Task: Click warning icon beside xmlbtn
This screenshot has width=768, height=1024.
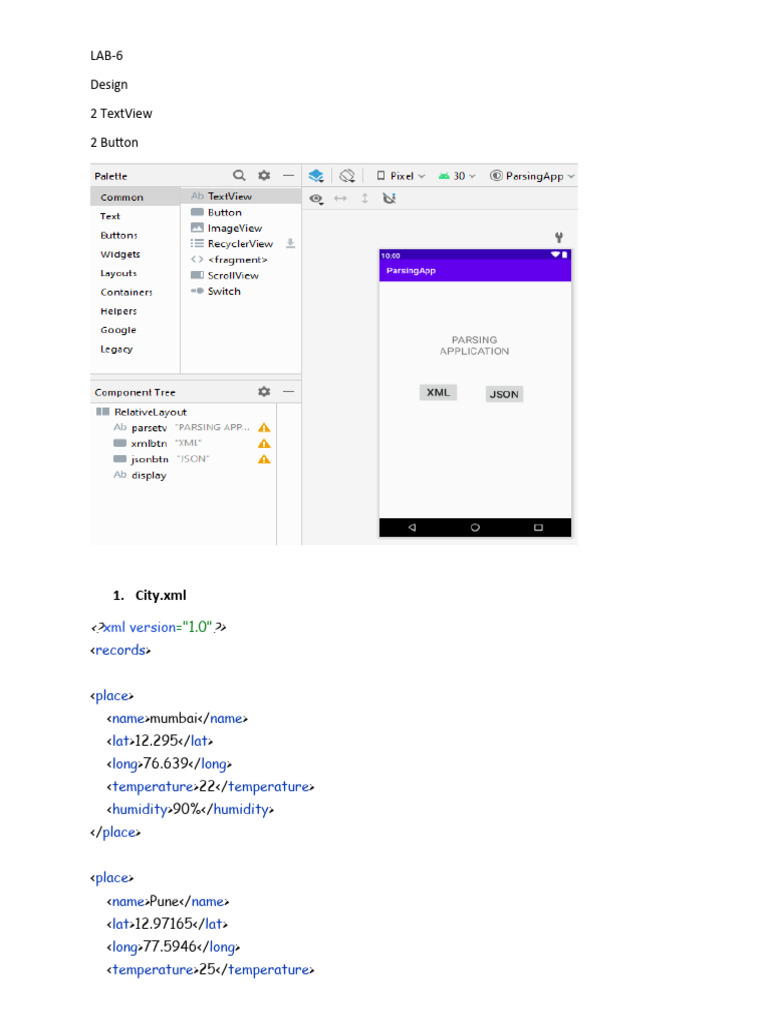Action: [x=264, y=443]
